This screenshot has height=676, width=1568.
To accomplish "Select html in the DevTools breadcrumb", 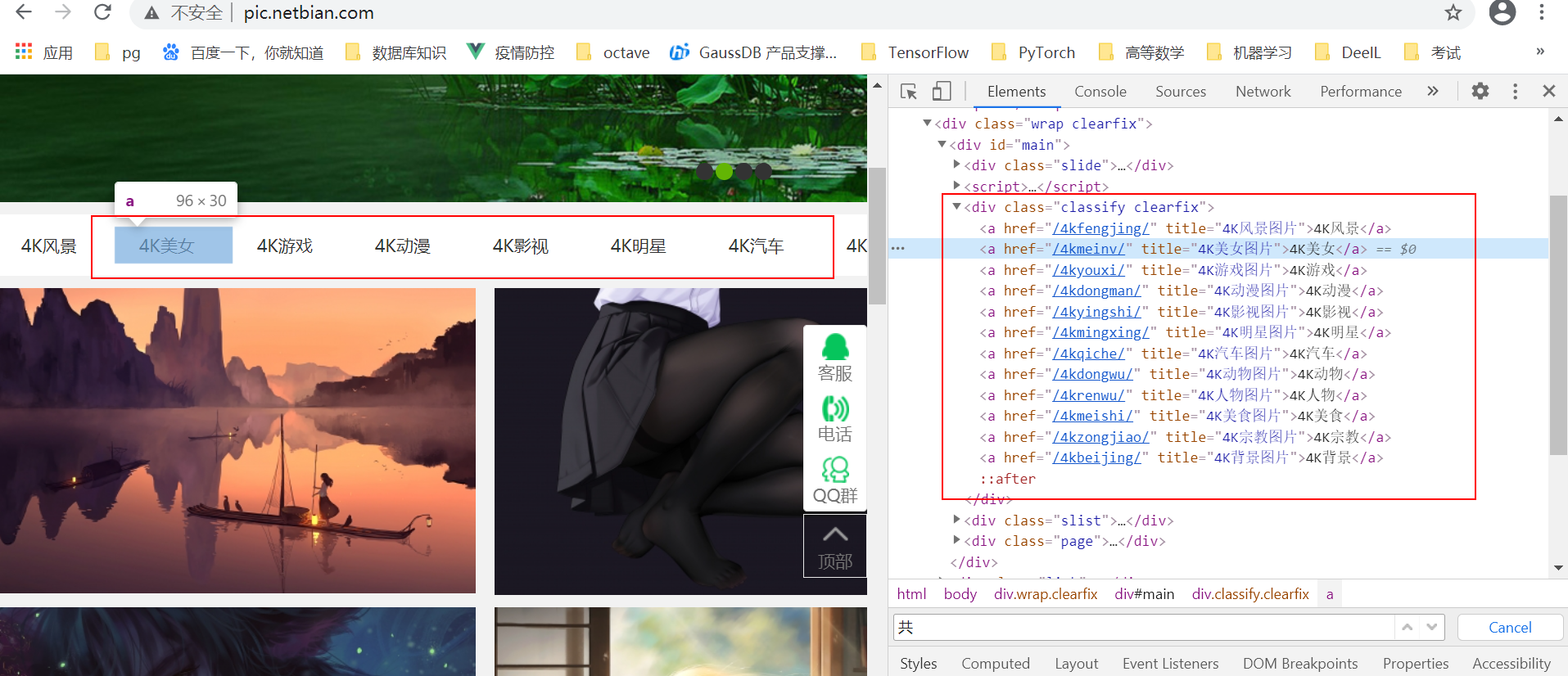I will (911, 594).
